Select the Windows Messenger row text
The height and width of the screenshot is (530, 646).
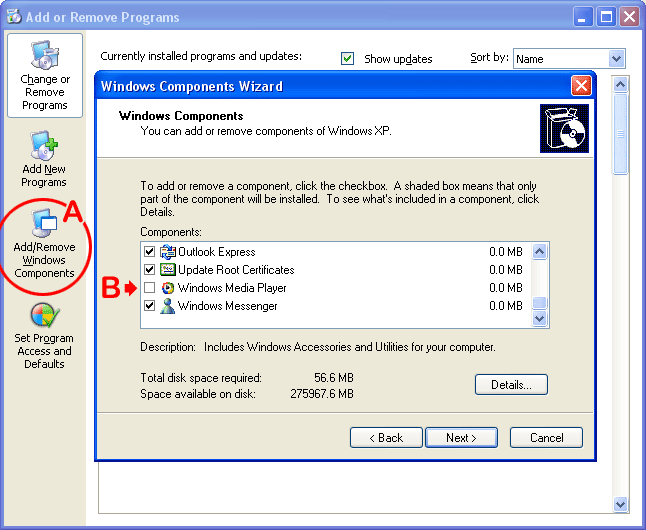(227, 306)
